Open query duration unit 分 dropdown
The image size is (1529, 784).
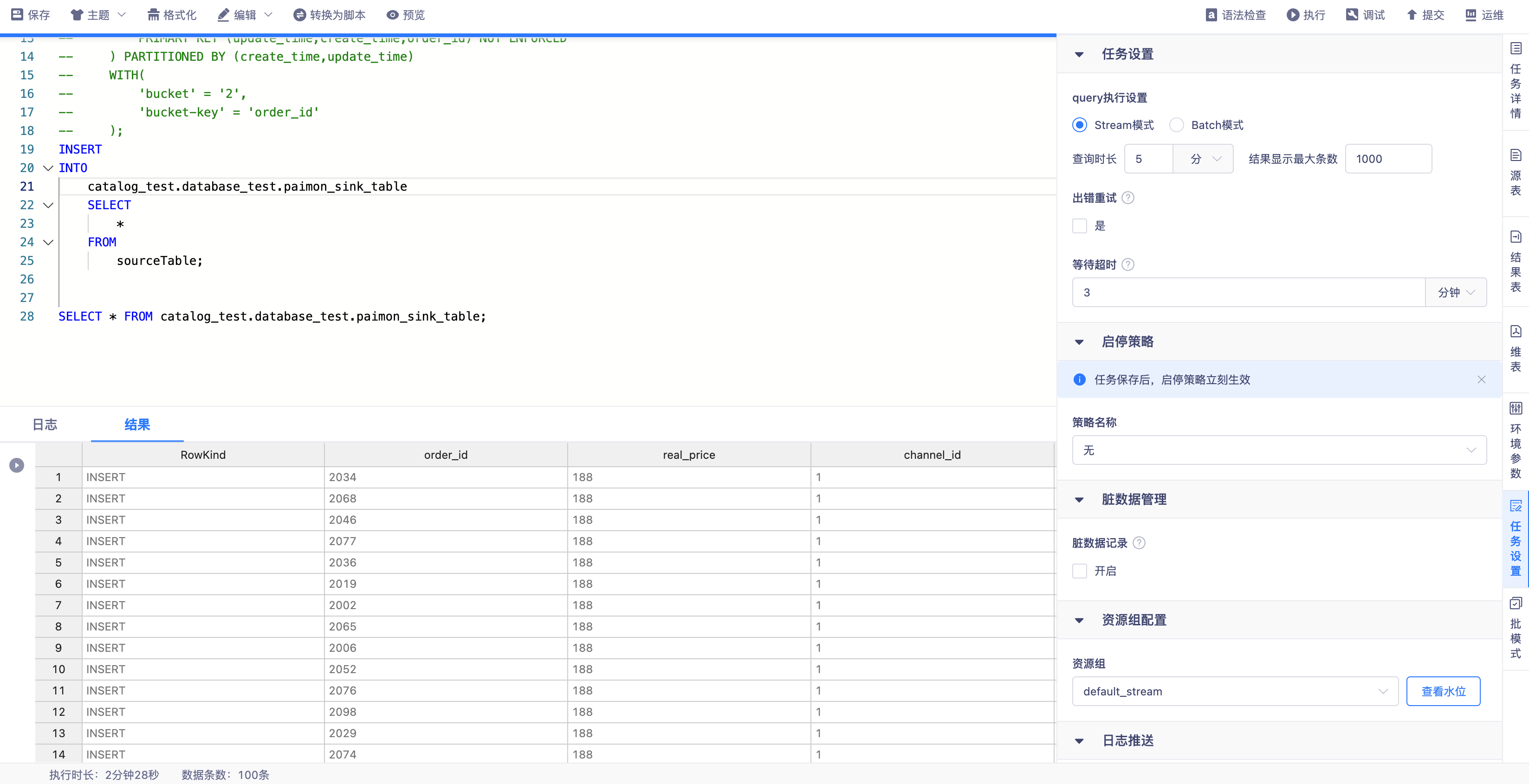click(1203, 159)
